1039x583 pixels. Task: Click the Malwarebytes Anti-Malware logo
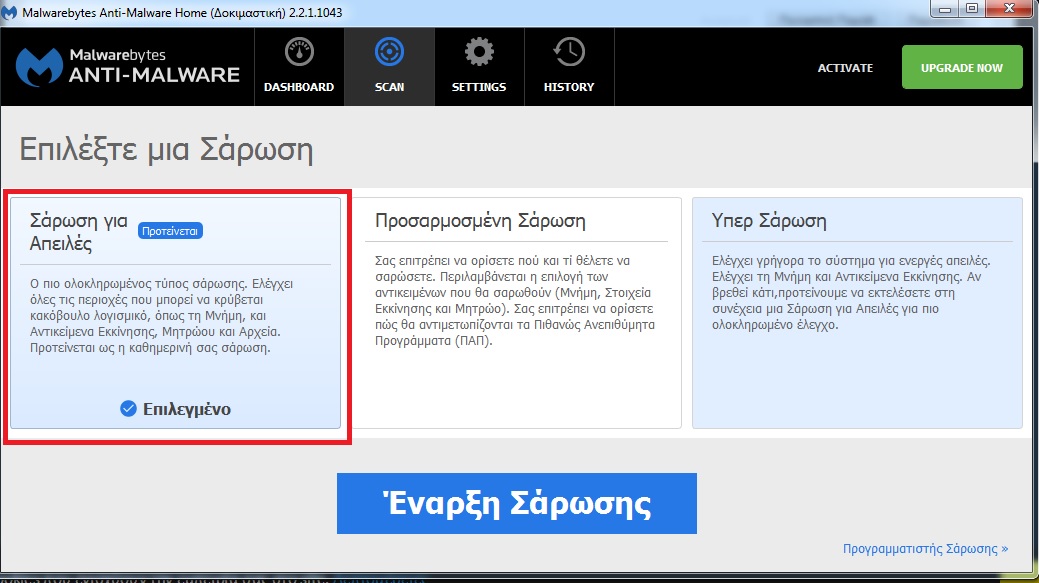point(127,67)
